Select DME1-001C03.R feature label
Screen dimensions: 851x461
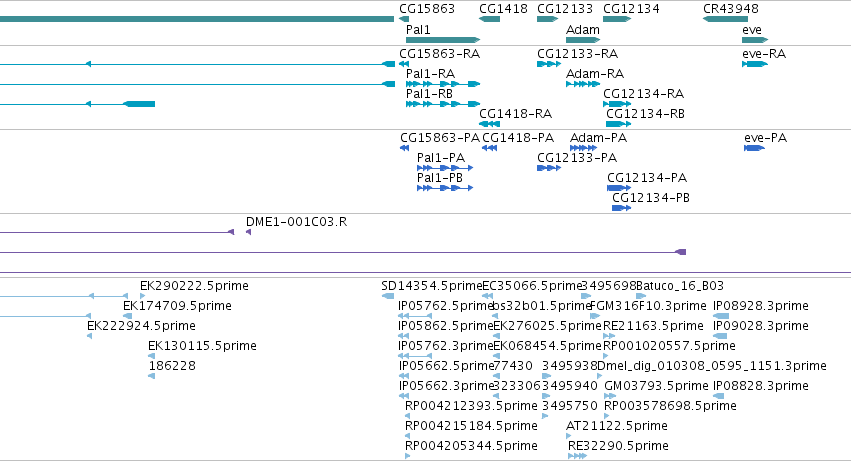tap(296, 222)
